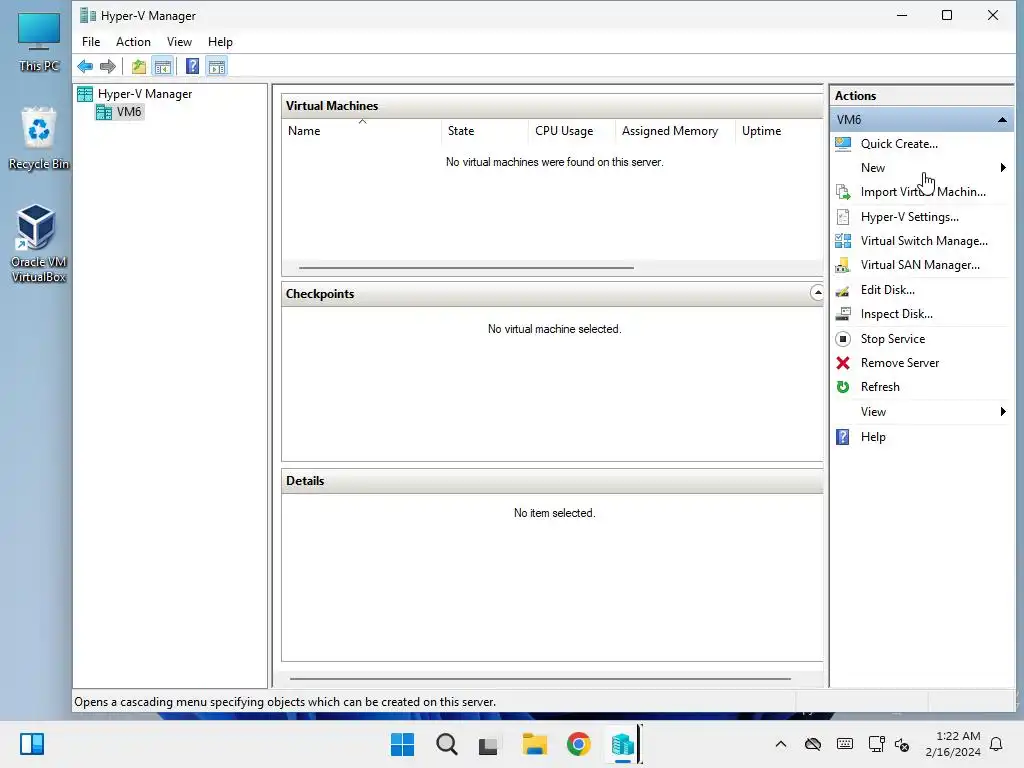Click the green Refresh icon

(x=843, y=387)
